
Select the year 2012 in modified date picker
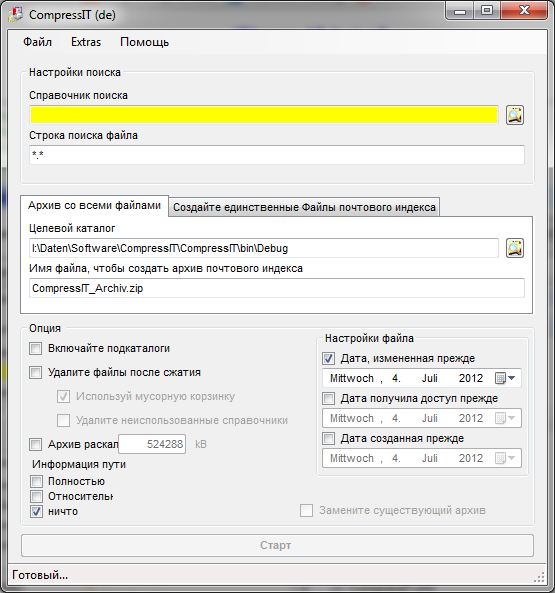pyautogui.click(x=471, y=378)
